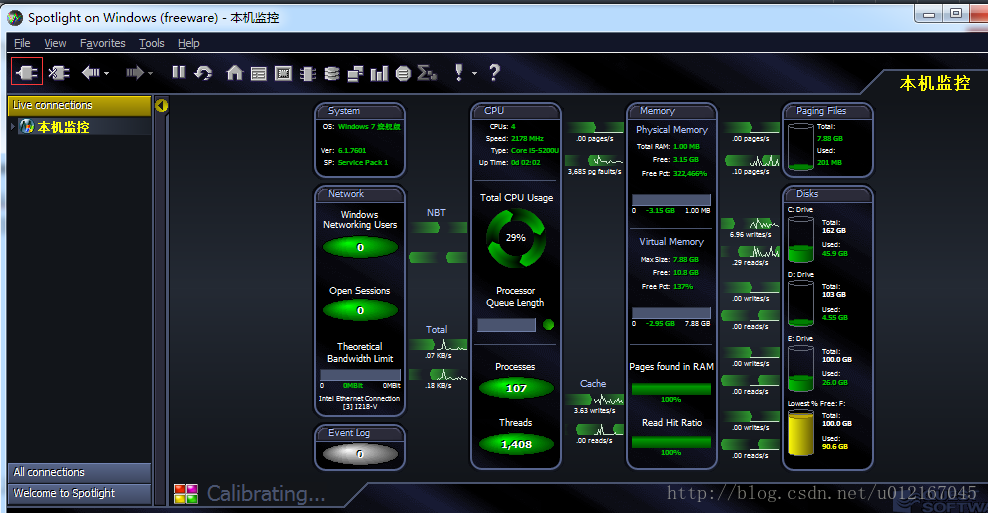Click the C: Drive cylinder icon
The width and height of the screenshot is (988, 513).
pos(801,239)
